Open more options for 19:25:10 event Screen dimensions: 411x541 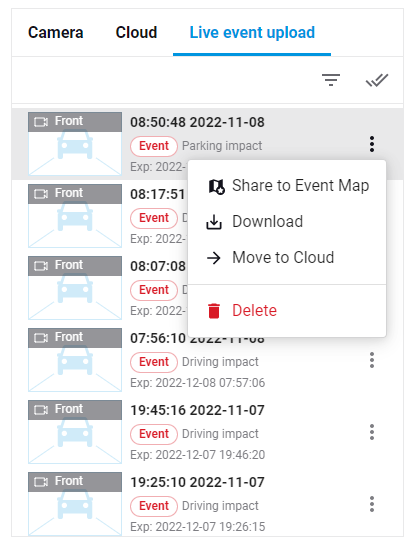point(372,504)
